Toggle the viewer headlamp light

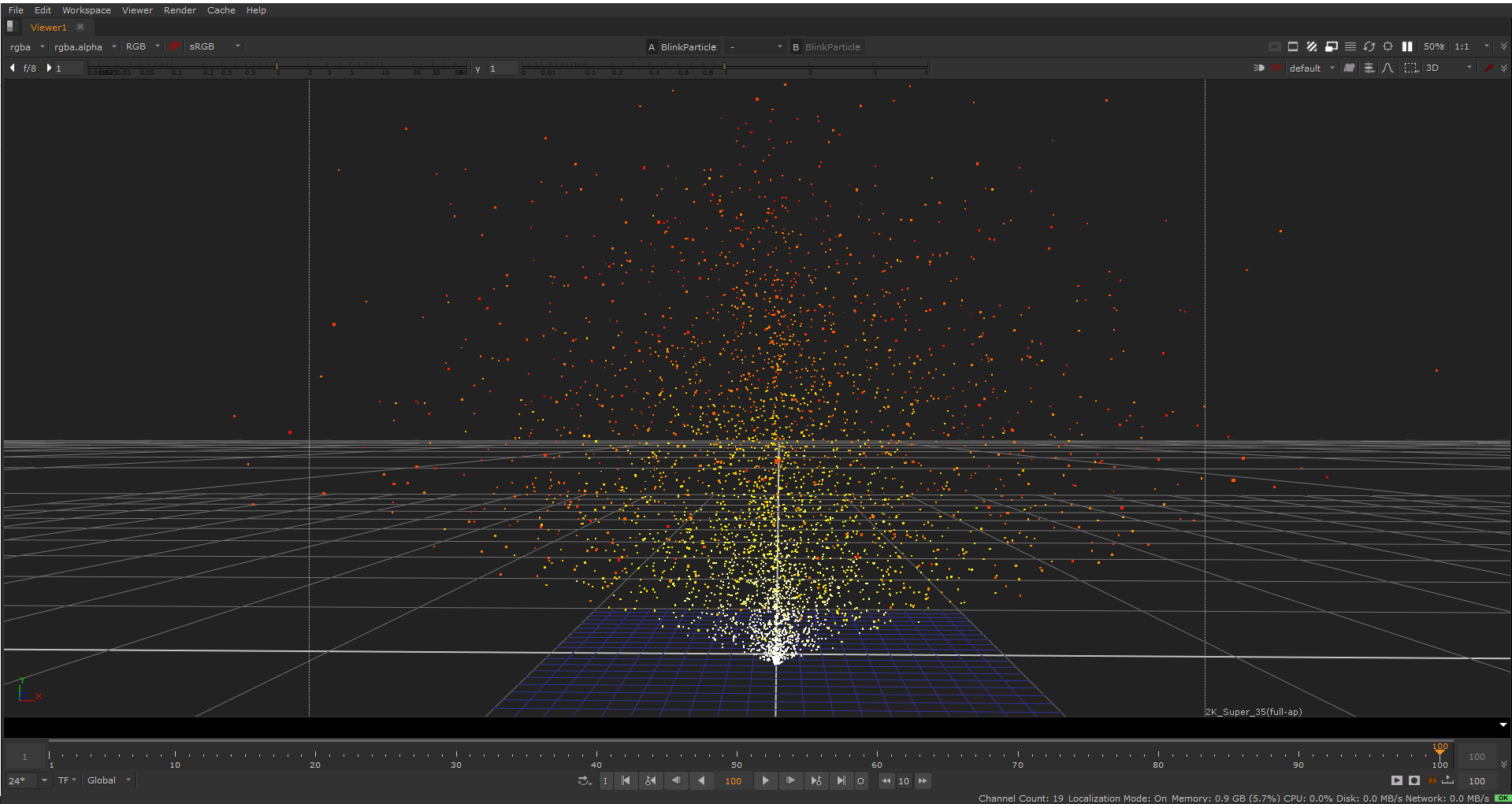pyautogui.click(x=1258, y=68)
